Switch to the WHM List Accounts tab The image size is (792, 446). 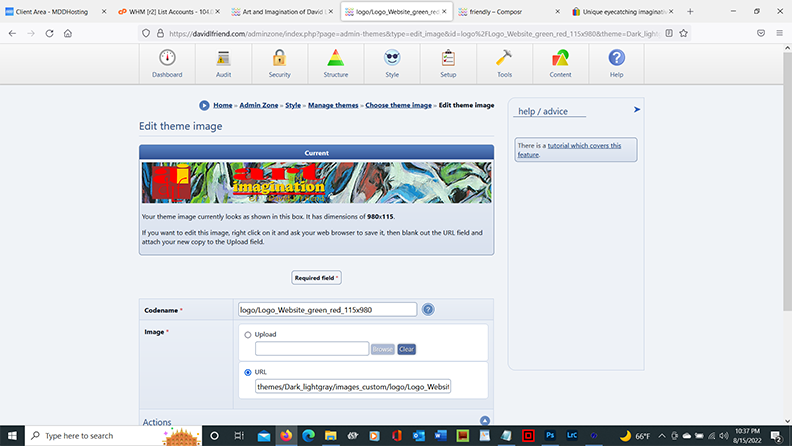coord(166,12)
